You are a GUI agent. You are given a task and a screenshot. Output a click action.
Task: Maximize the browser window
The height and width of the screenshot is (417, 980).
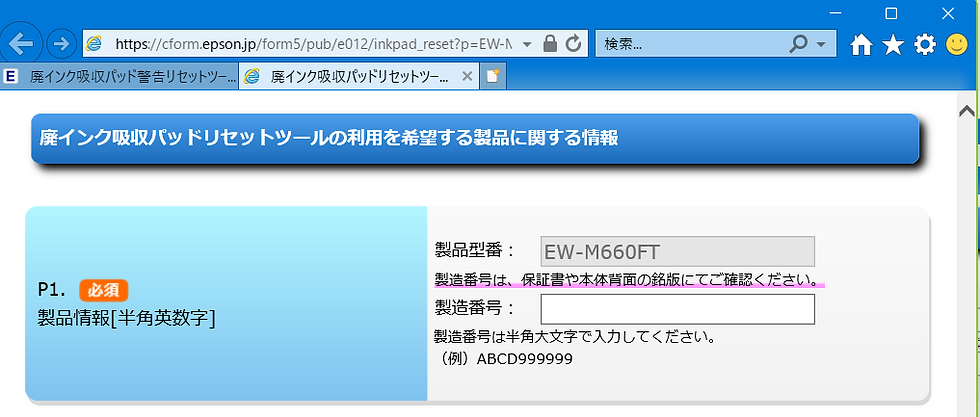tap(892, 13)
